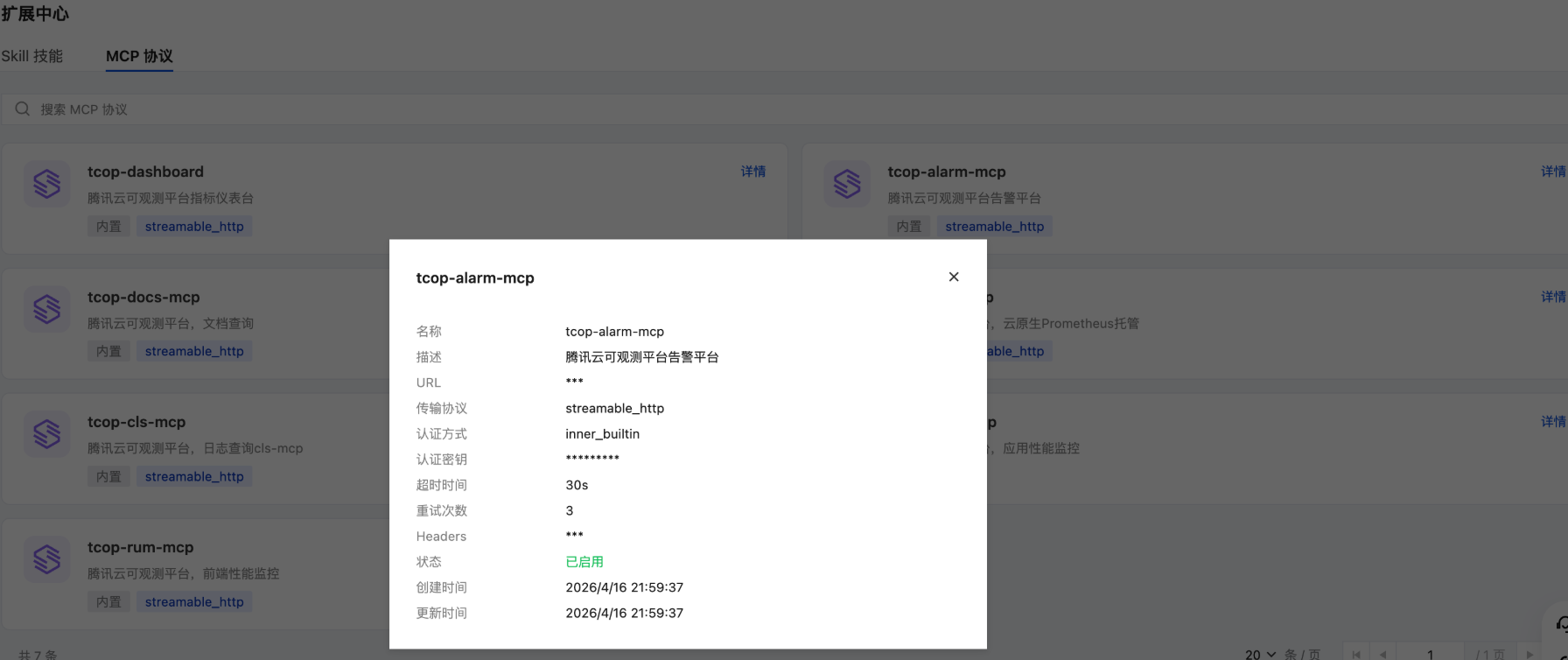Click the tcop-rum-mcp card title
Viewport: 1568px width, 660px height.
coord(140,547)
